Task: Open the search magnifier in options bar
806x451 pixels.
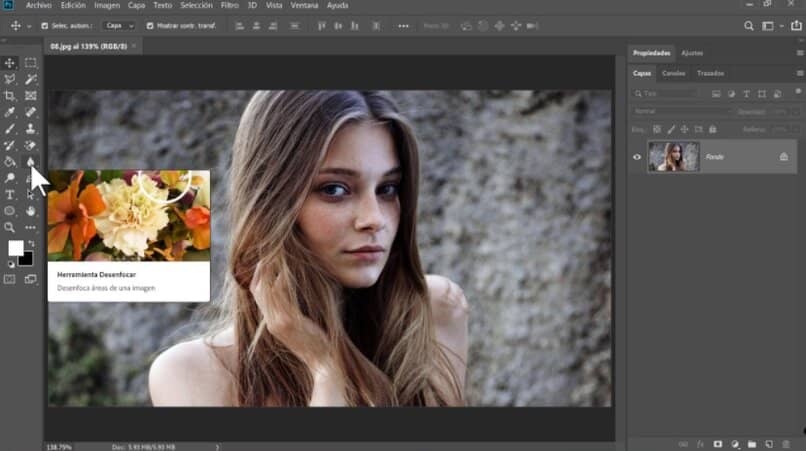Action: [x=749, y=26]
